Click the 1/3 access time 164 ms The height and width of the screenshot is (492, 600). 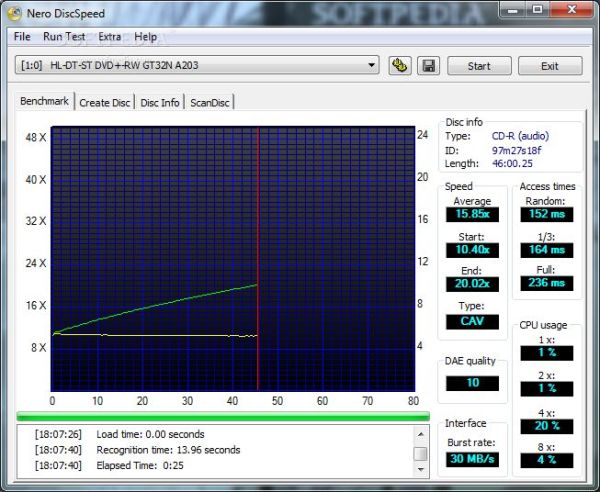click(547, 250)
